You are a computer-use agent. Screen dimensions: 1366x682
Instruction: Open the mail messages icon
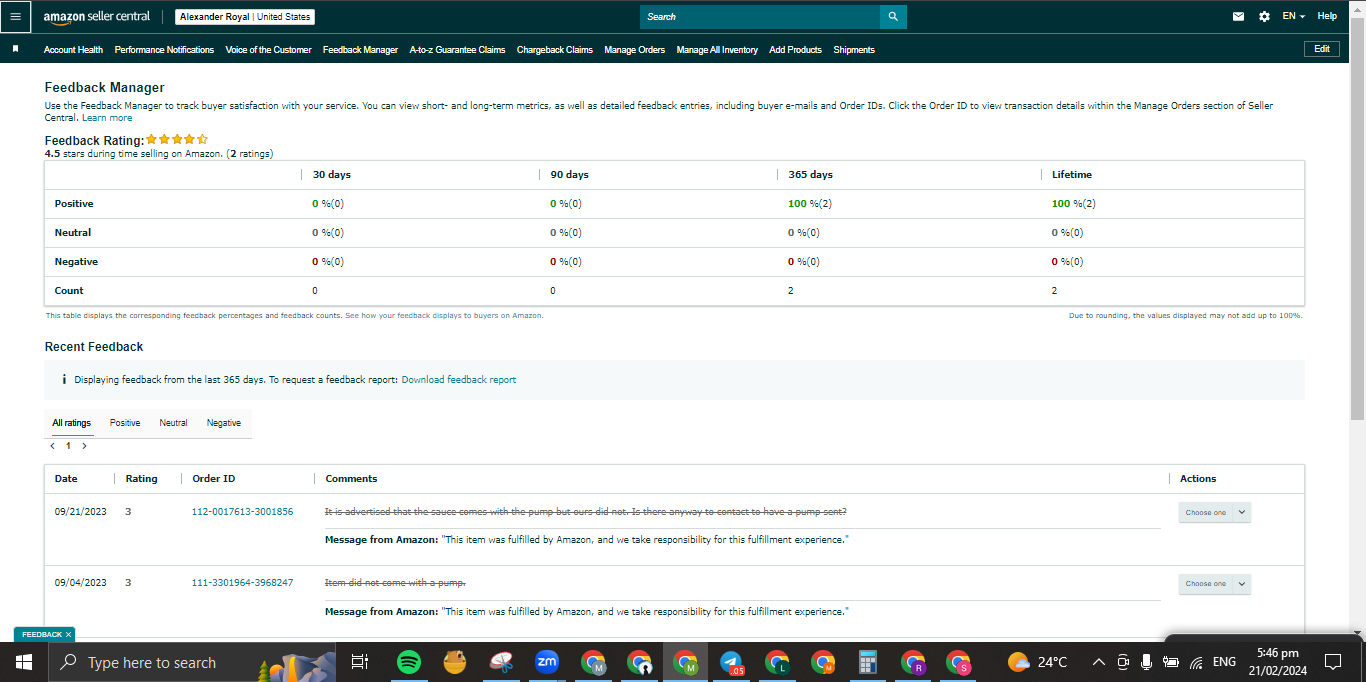[x=1238, y=16]
